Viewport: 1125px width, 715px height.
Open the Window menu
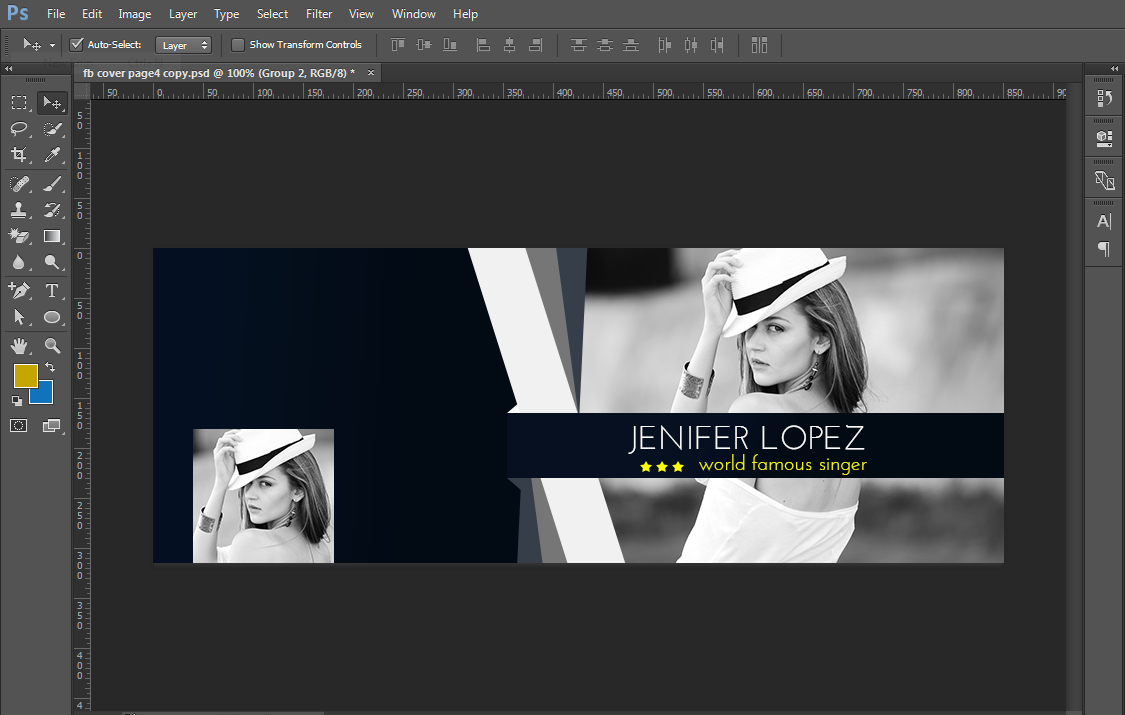414,14
